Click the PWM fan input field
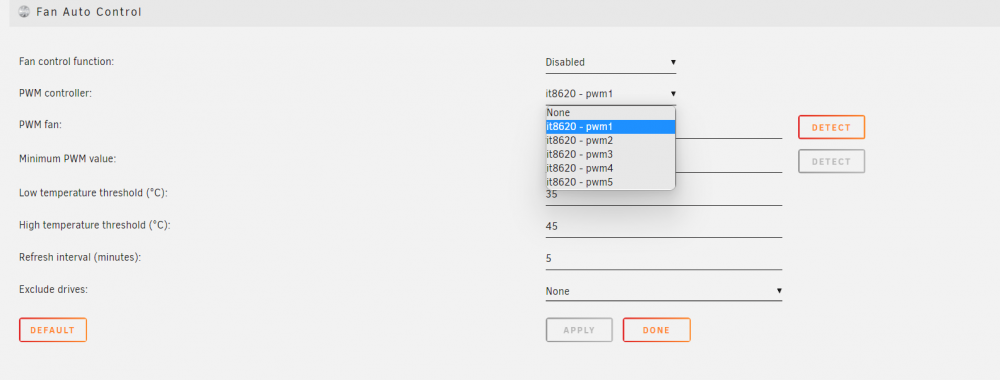The width and height of the screenshot is (1000, 380). point(728,128)
